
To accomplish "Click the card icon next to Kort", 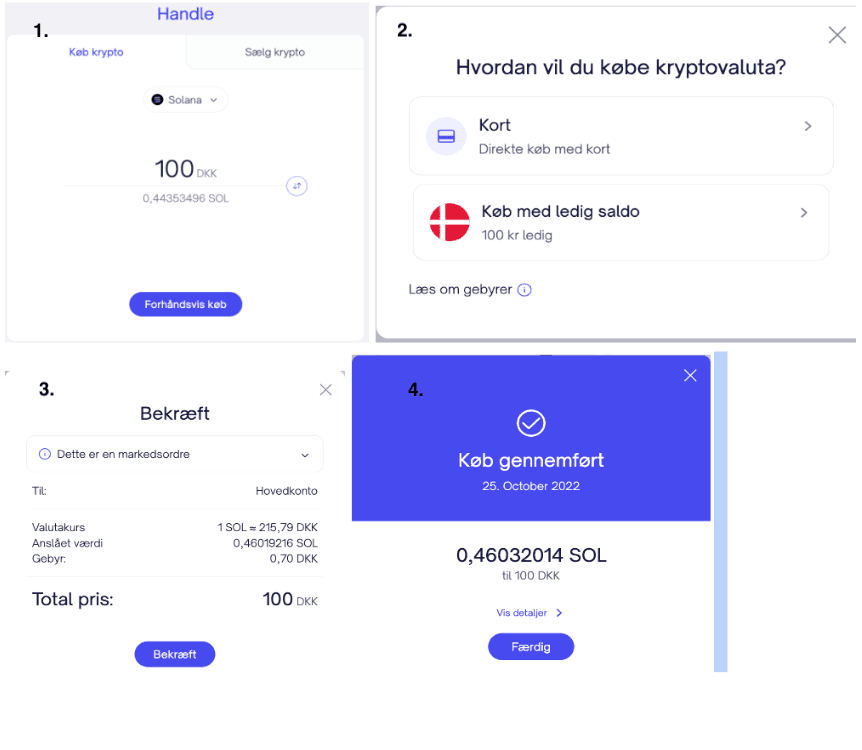I will pyautogui.click(x=446, y=136).
